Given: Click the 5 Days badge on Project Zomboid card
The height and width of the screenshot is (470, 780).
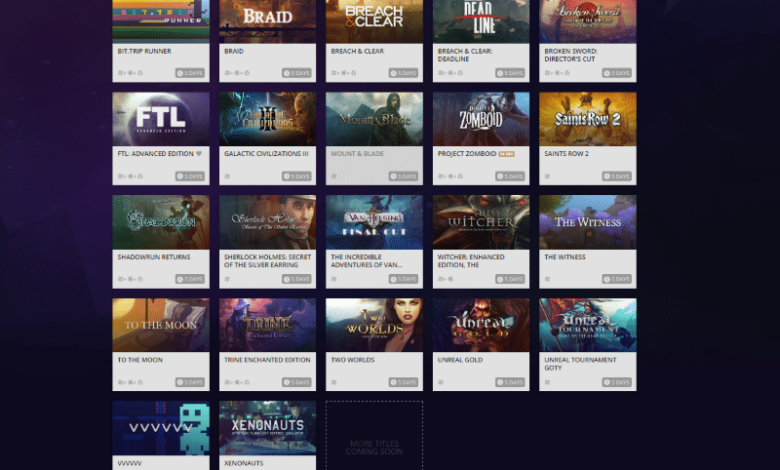Looking at the screenshot, I should 510,176.
